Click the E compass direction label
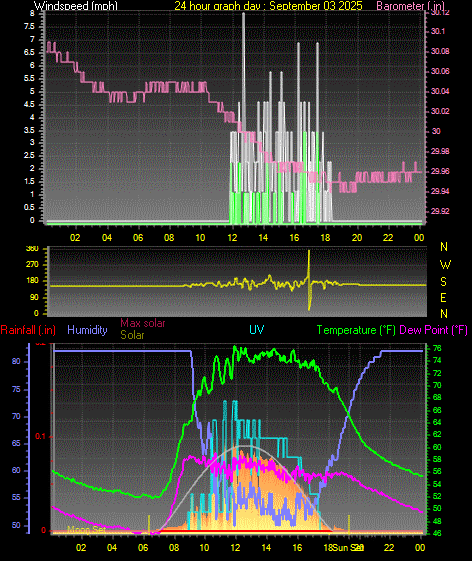Screen dimensions: 472x561 click(x=443, y=298)
